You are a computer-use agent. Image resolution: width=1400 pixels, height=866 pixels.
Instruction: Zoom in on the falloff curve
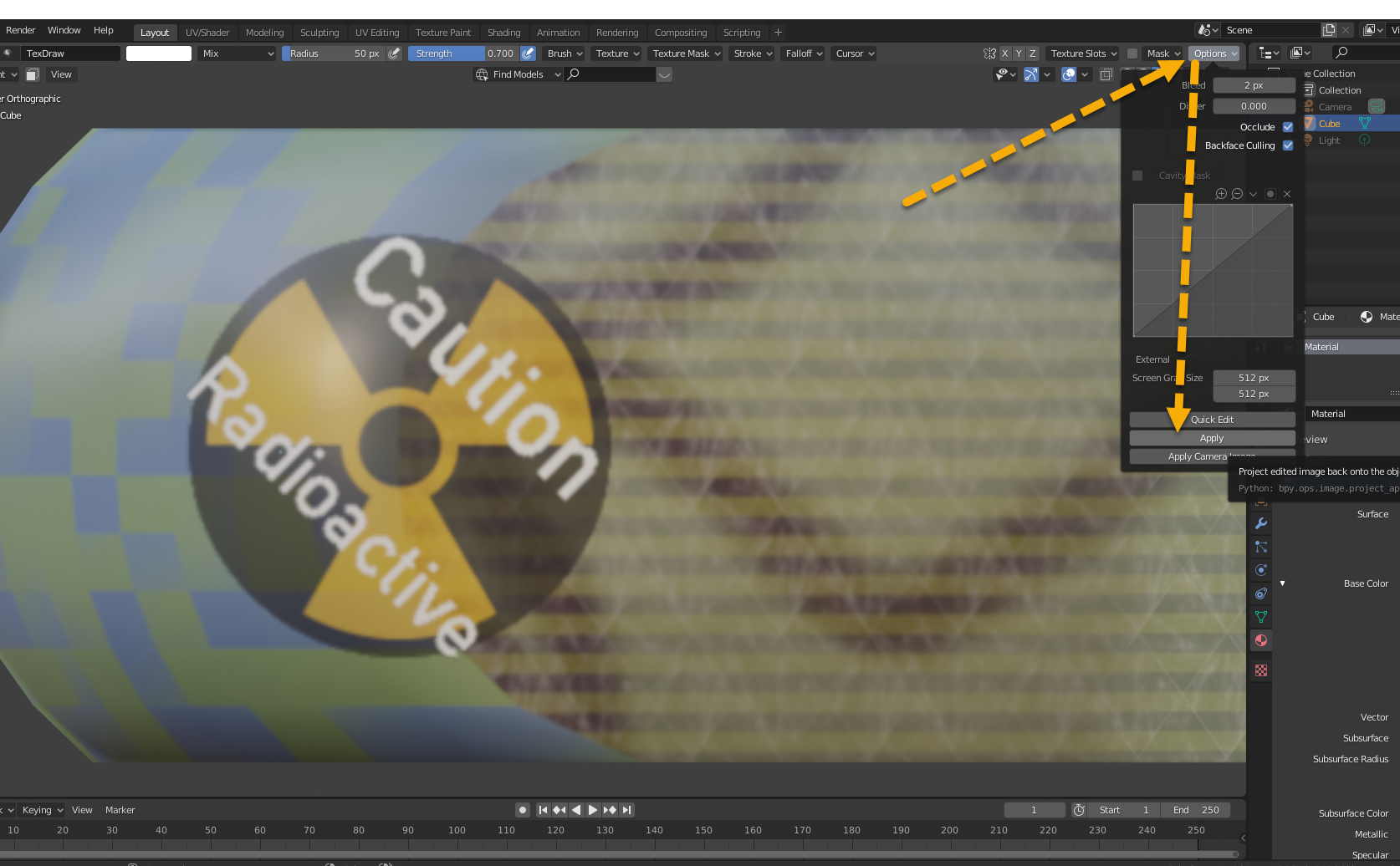(x=1221, y=194)
